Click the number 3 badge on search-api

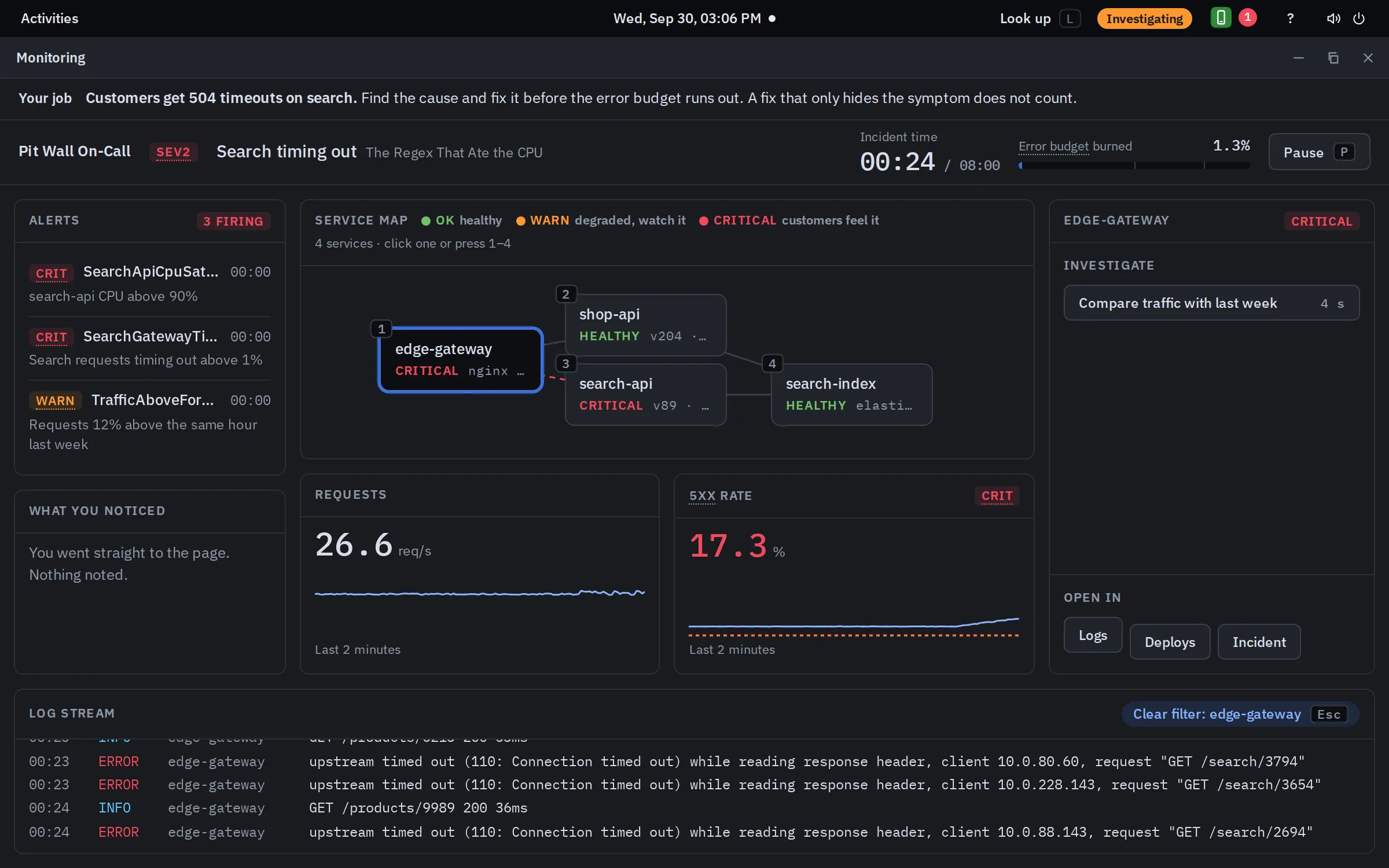point(565,363)
